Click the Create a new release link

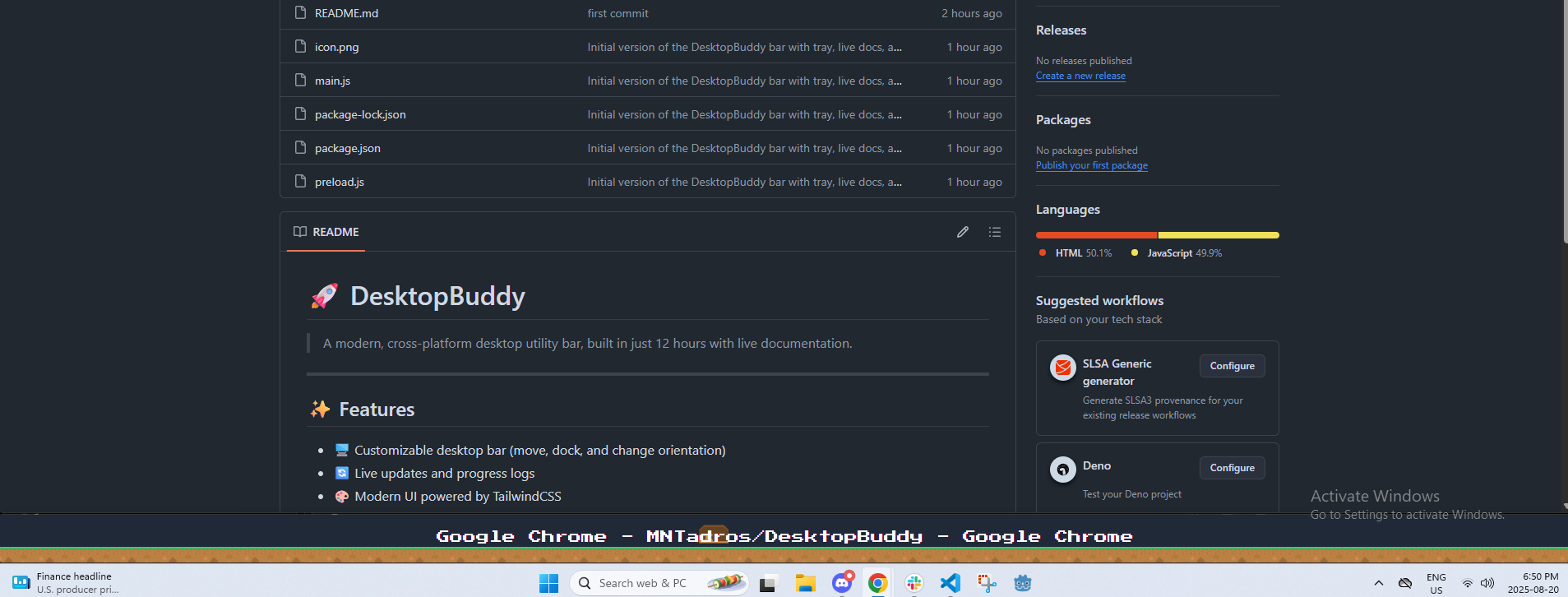click(1080, 76)
